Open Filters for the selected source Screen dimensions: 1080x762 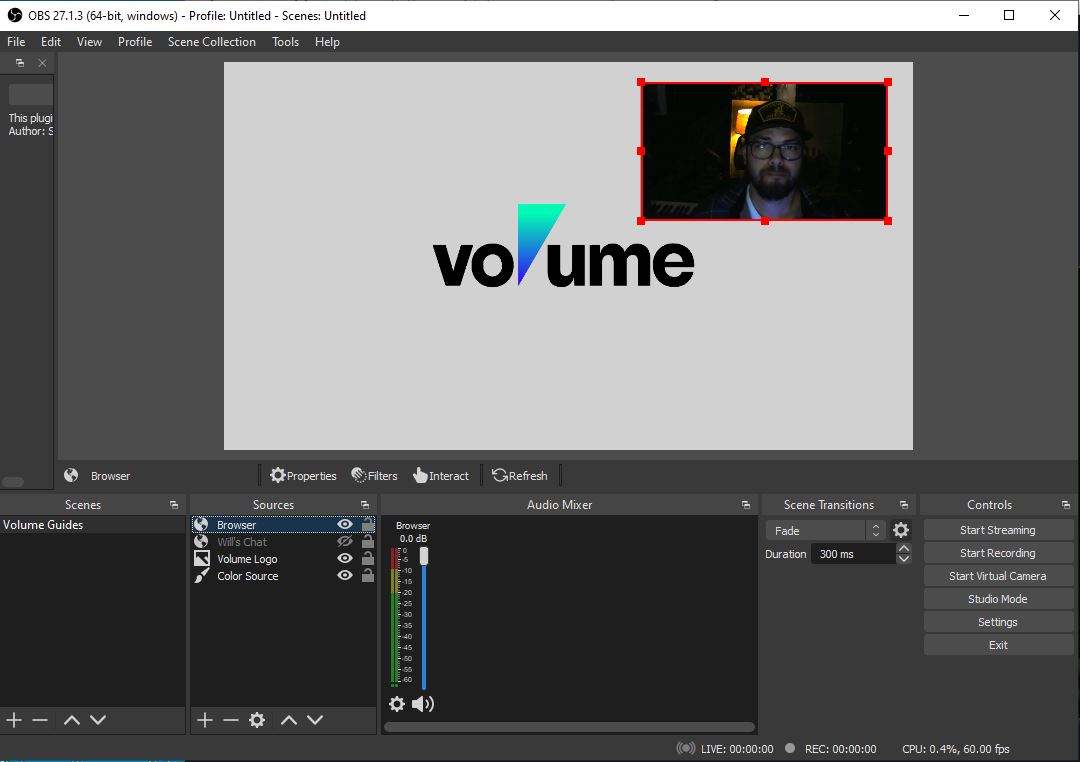click(374, 475)
